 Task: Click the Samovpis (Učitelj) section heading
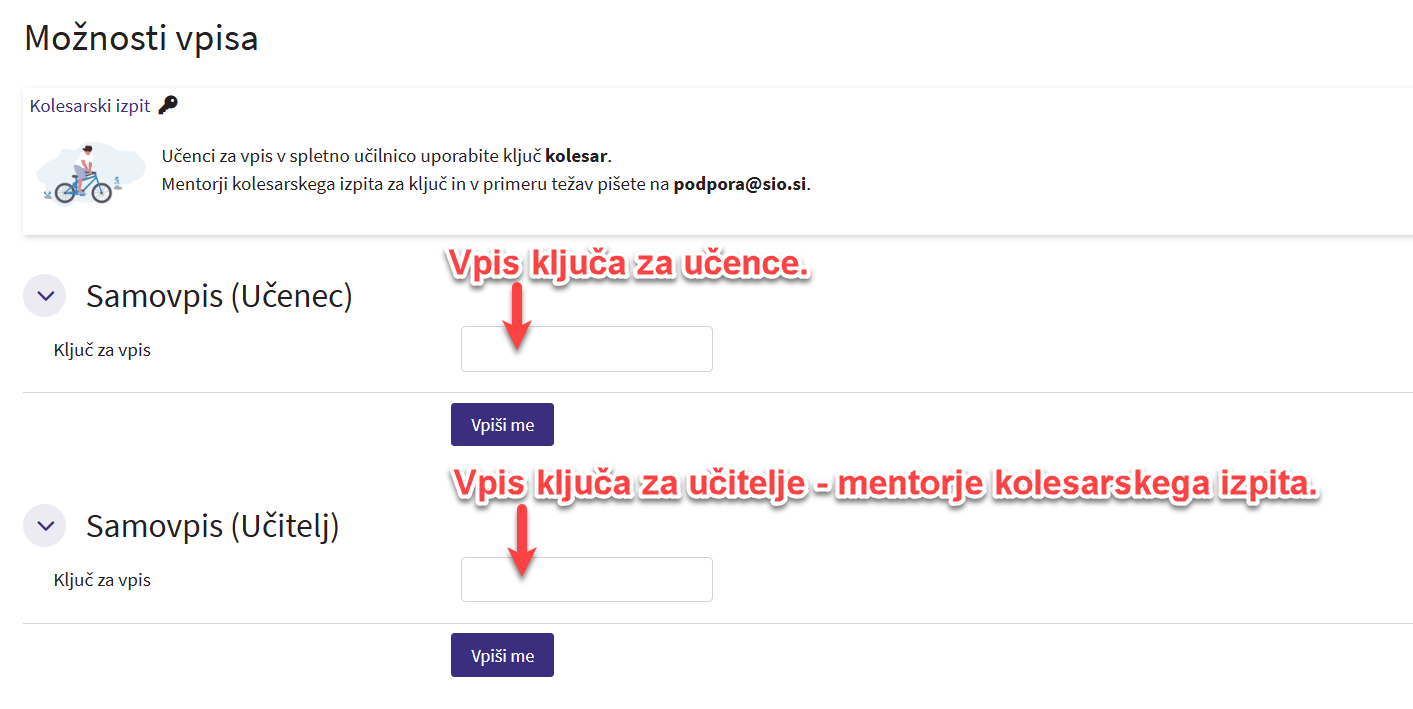pos(212,526)
